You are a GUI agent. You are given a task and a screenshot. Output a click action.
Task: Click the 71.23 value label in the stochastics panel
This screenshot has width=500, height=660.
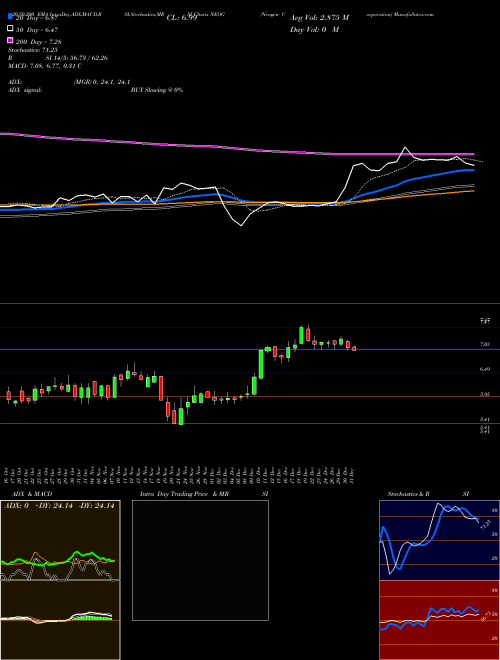pyautogui.click(x=485, y=524)
